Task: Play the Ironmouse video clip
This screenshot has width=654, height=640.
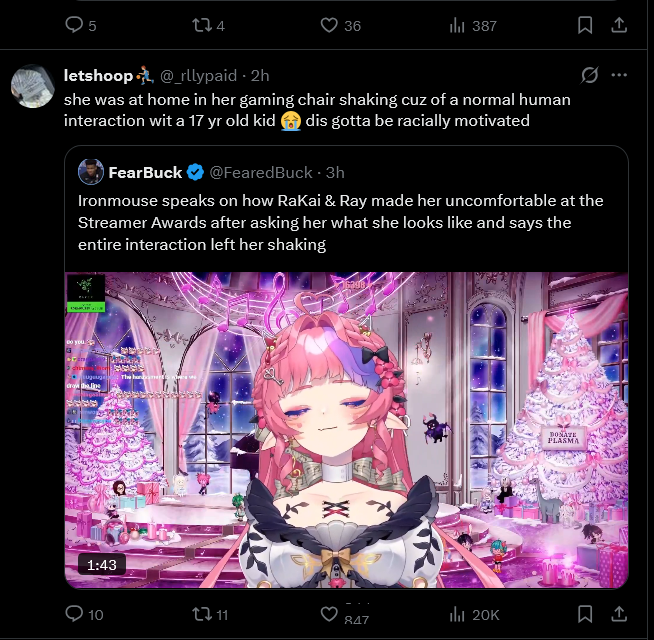Action: 347,430
